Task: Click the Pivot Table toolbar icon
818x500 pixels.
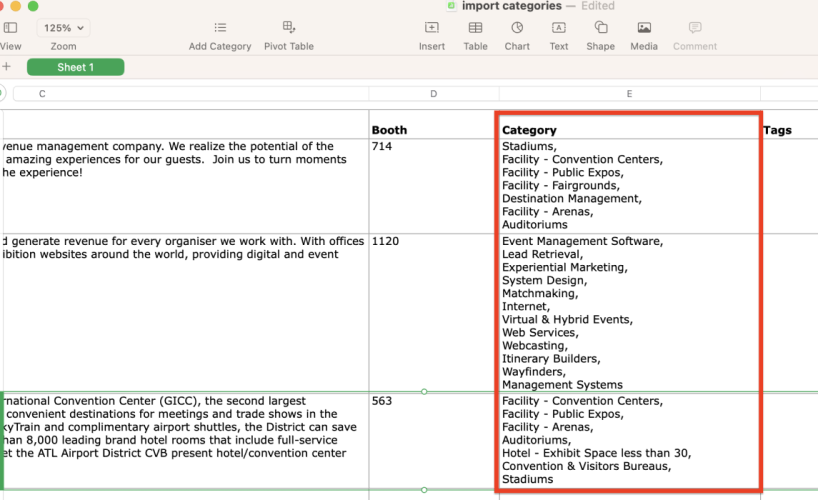Action: (x=289, y=27)
